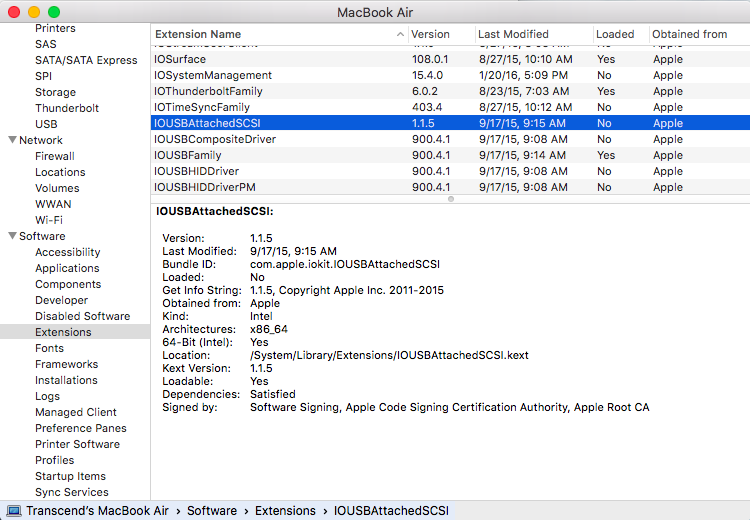The image size is (750, 520).
Task: Open Accessibility under Software
Action: pyautogui.click(x=68, y=252)
